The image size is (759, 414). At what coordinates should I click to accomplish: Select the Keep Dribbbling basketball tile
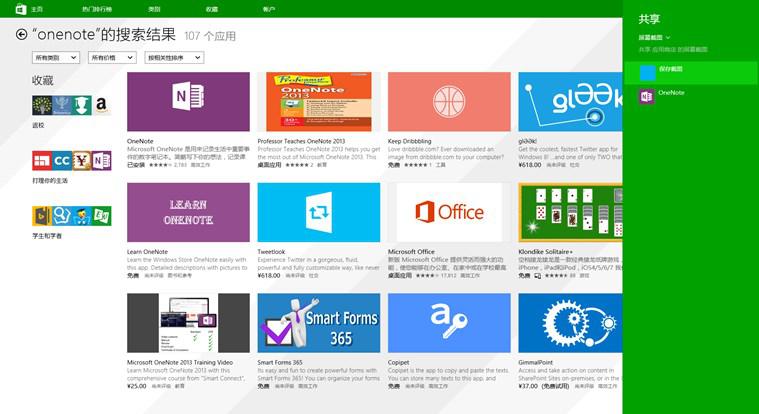click(x=449, y=102)
